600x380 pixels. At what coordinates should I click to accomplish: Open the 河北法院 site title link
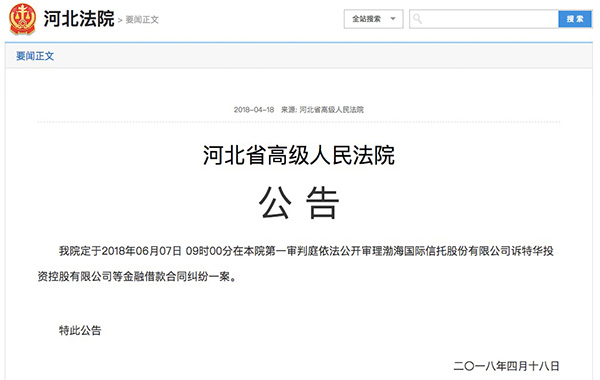79,18
